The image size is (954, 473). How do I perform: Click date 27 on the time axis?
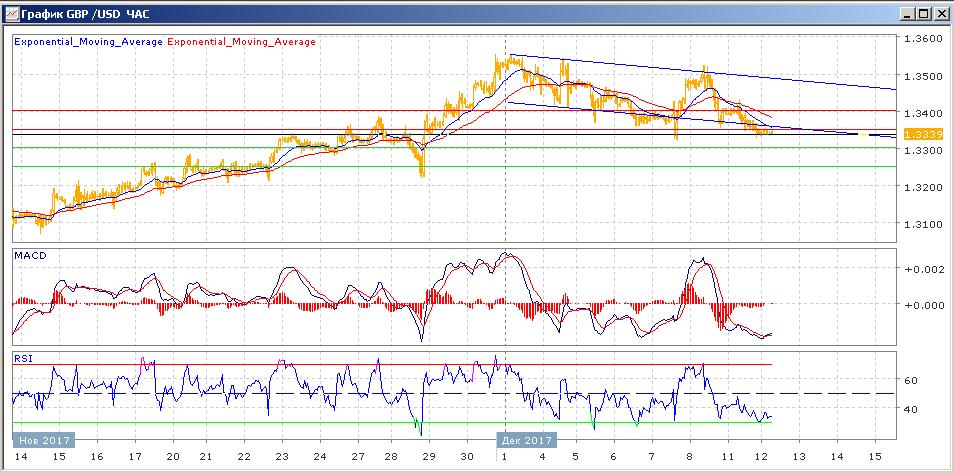(x=357, y=457)
